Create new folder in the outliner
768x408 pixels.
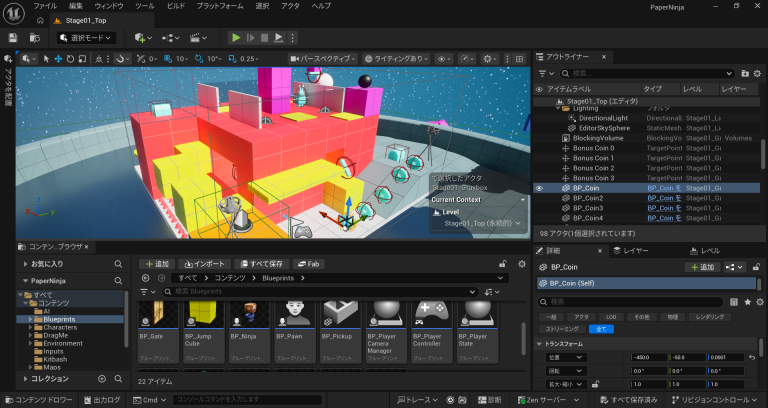pos(745,73)
